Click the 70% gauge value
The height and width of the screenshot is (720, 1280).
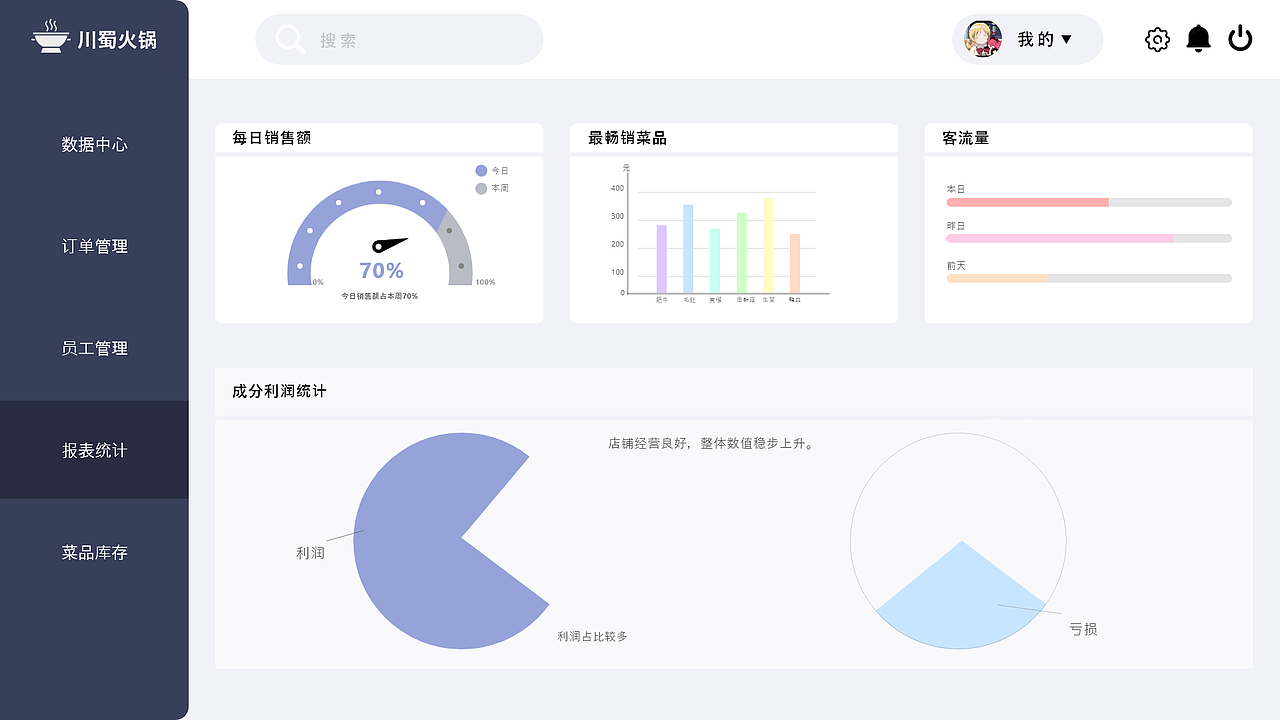pyautogui.click(x=381, y=270)
